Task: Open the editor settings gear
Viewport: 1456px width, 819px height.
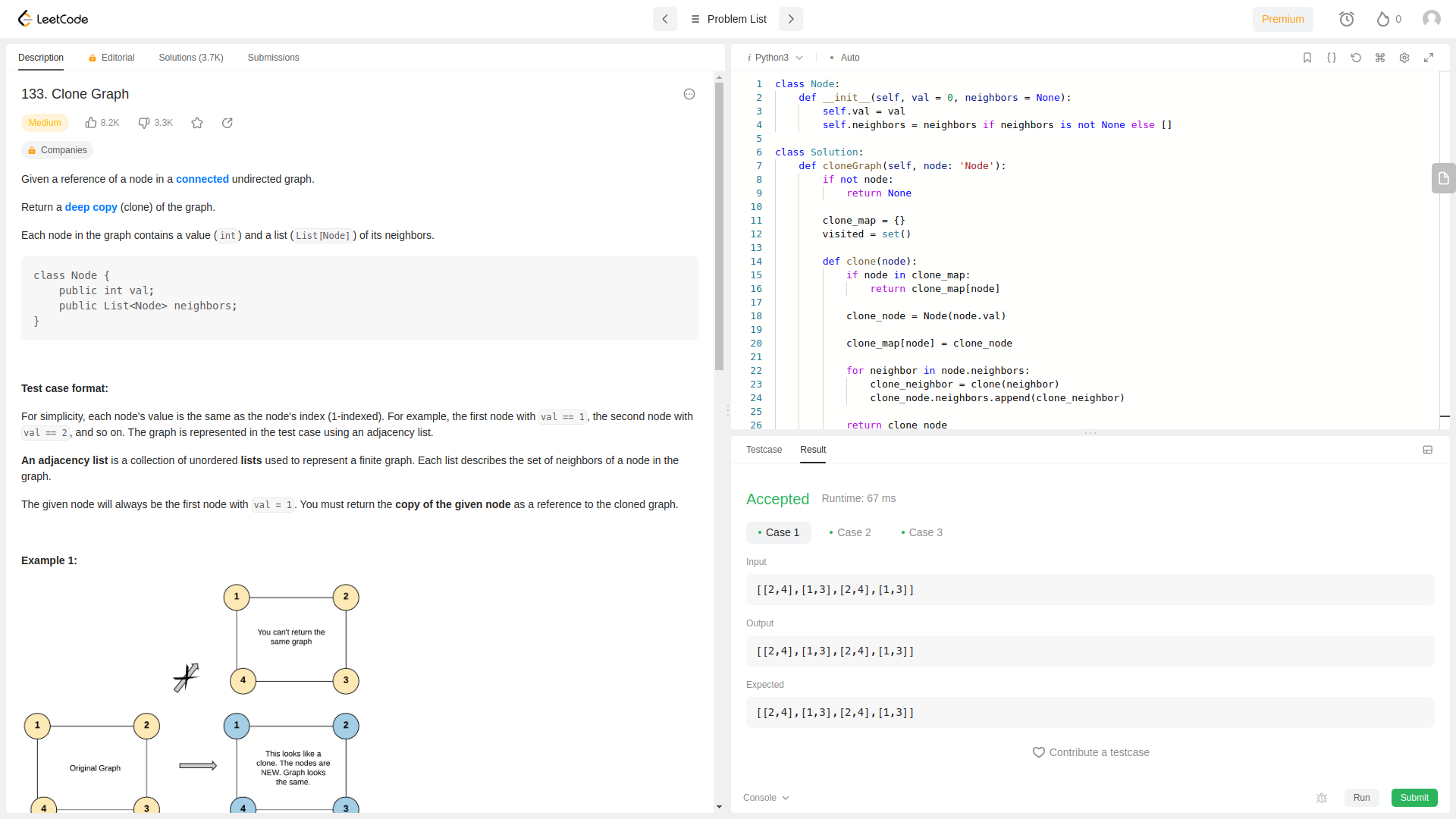Action: (x=1404, y=58)
